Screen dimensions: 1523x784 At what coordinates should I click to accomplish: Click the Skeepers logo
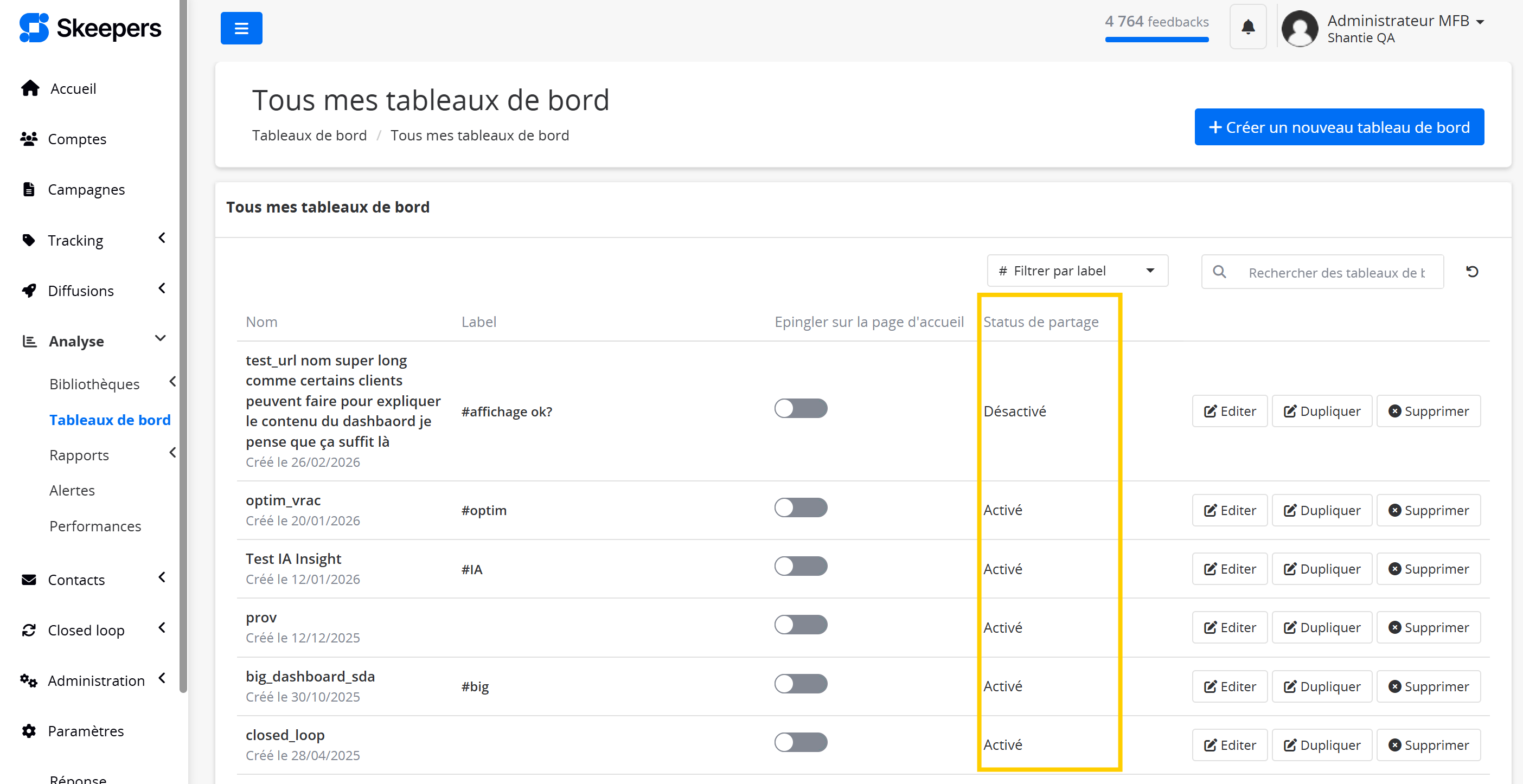click(x=90, y=28)
